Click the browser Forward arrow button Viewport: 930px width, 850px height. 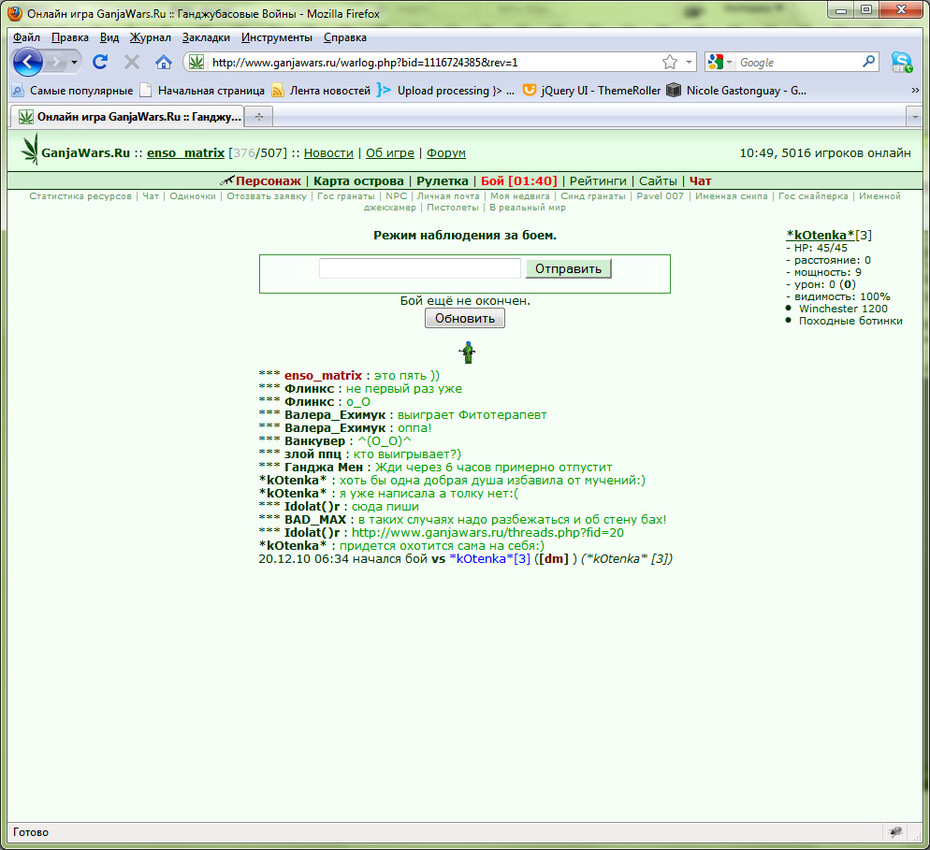pos(56,62)
